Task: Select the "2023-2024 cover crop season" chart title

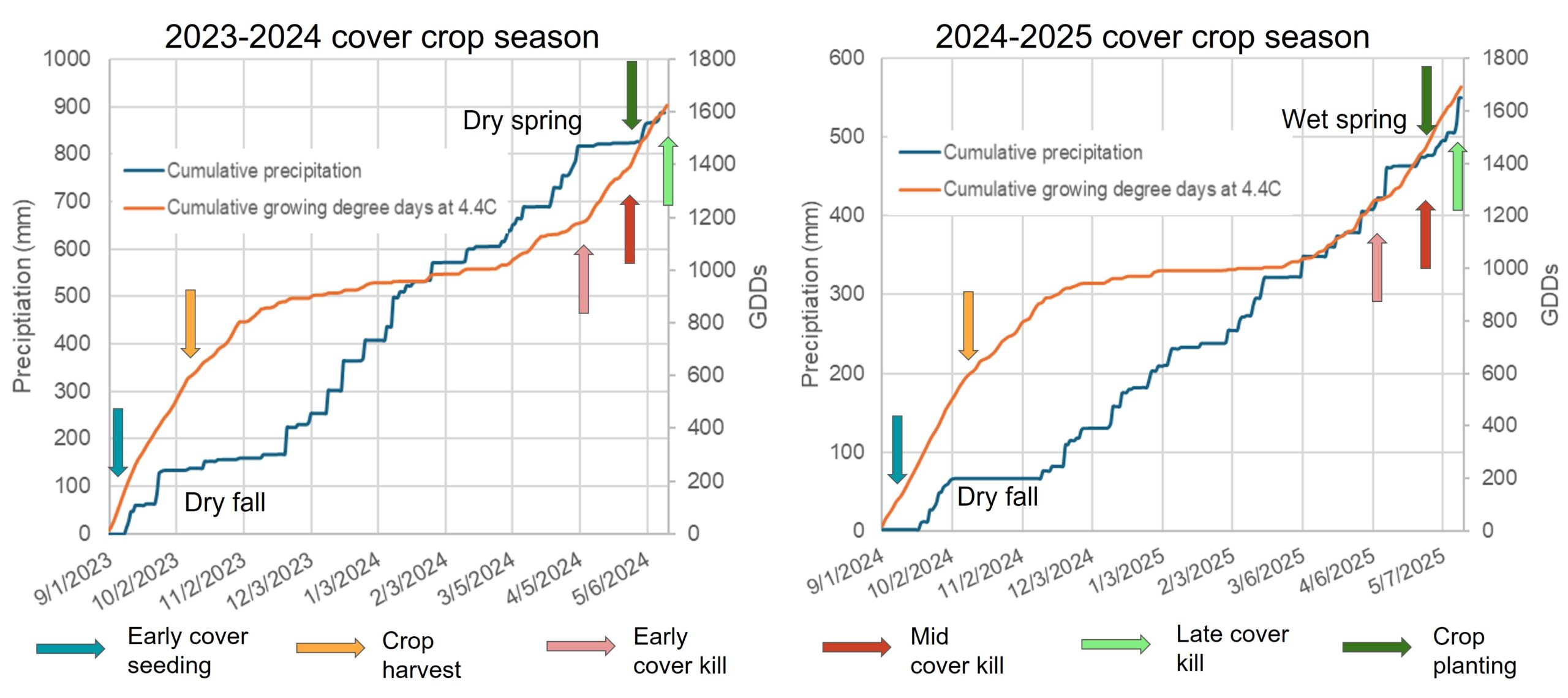Action: coord(382,37)
